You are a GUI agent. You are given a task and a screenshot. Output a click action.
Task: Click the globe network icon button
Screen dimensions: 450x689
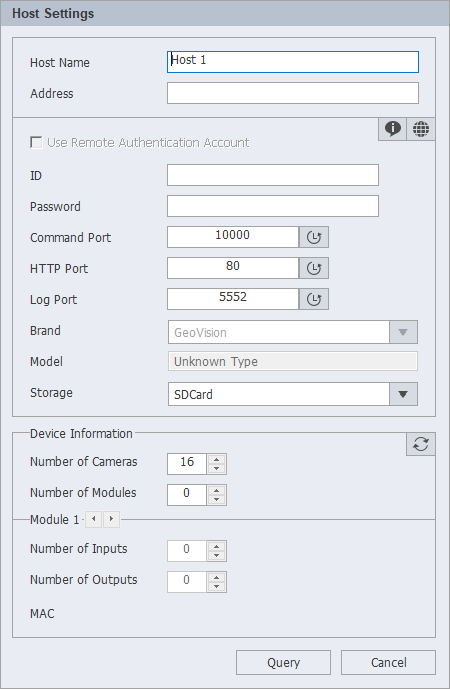[421, 129]
